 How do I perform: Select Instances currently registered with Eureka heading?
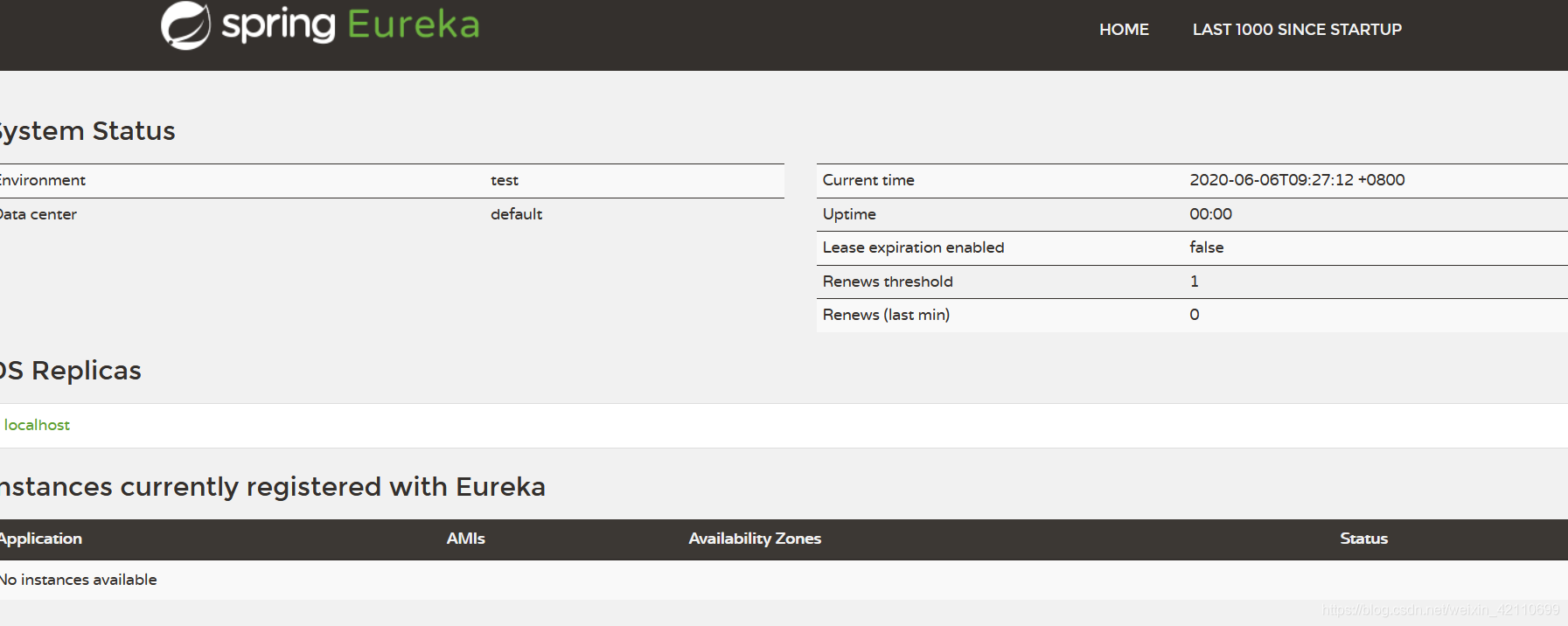(x=272, y=487)
